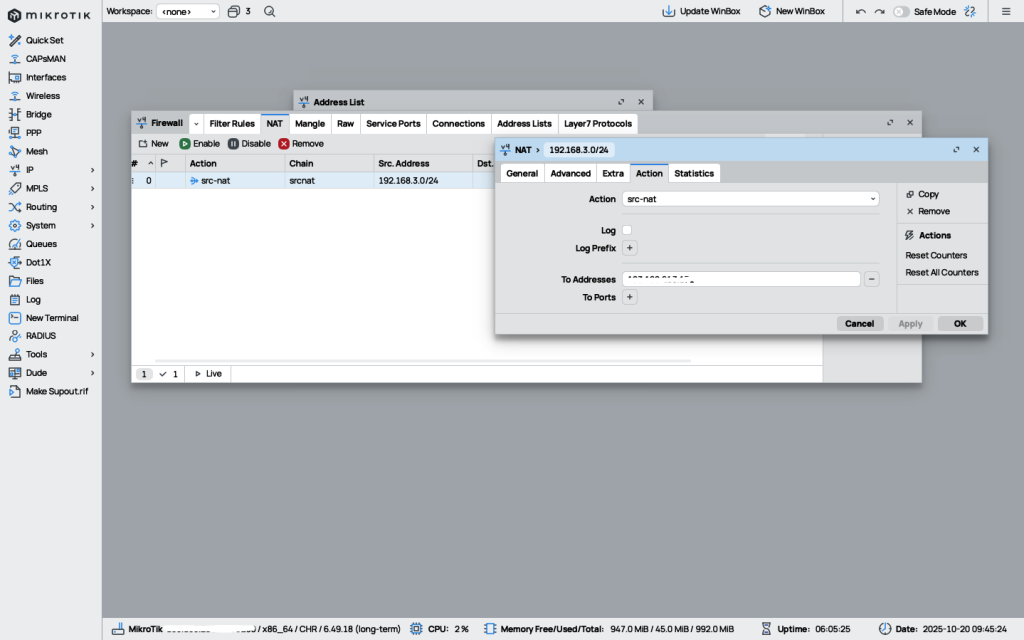Click the Update WinBox download icon
This screenshot has height=640, width=1024.
(x=668, y=11)
